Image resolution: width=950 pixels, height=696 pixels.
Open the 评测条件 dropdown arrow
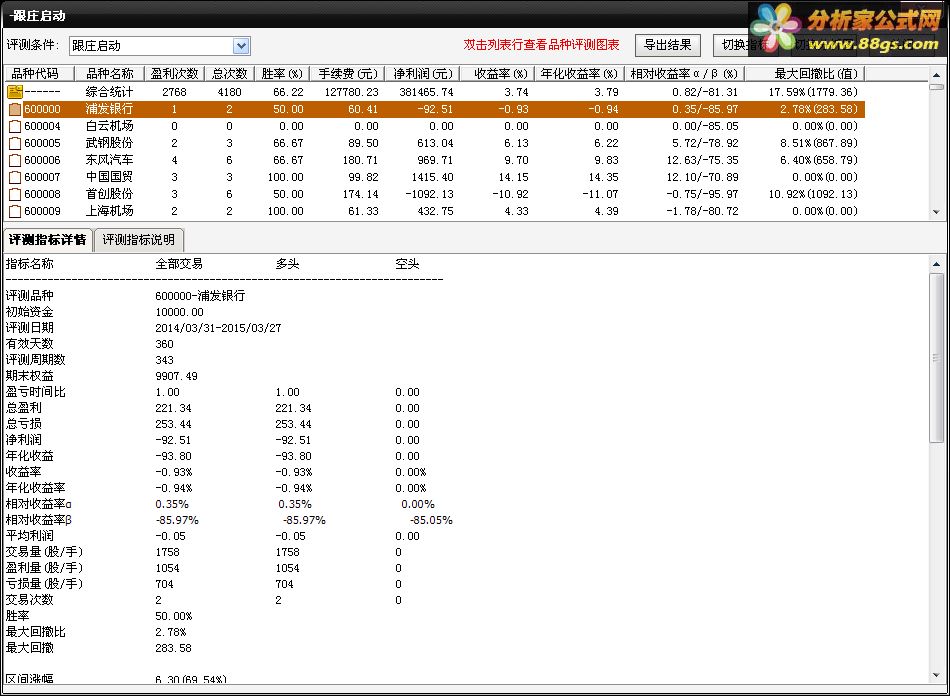click(241, 45)
